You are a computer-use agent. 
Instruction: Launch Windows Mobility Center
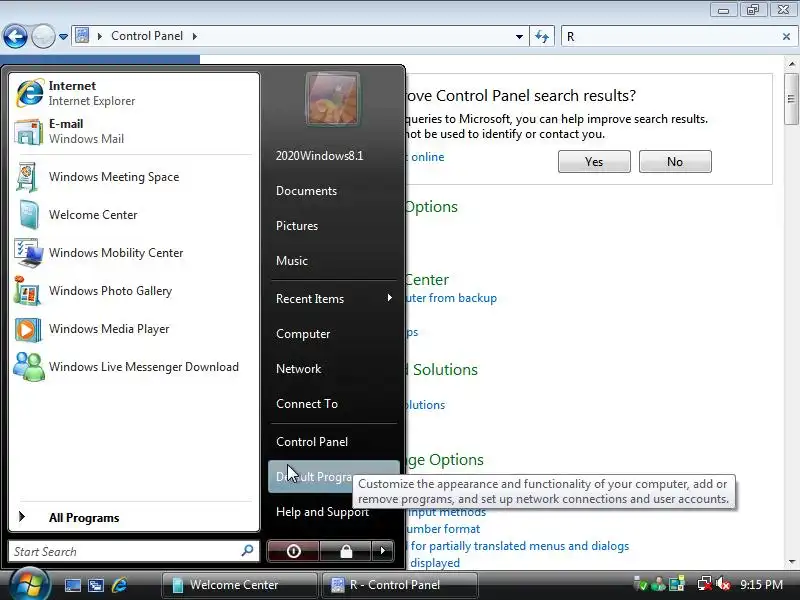pos(134,253)
